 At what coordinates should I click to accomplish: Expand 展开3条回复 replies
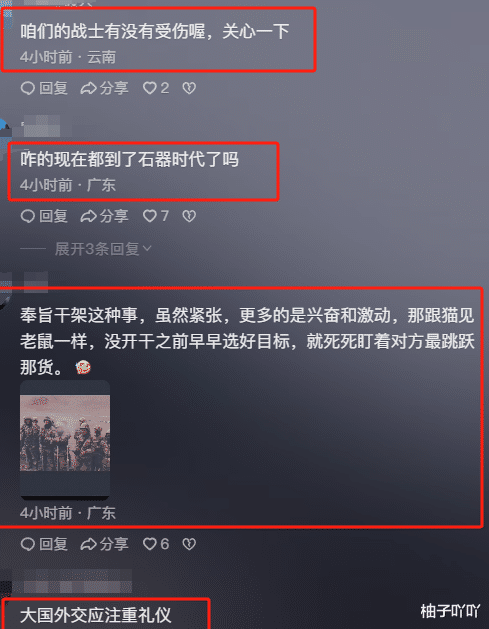click(97, 249)
